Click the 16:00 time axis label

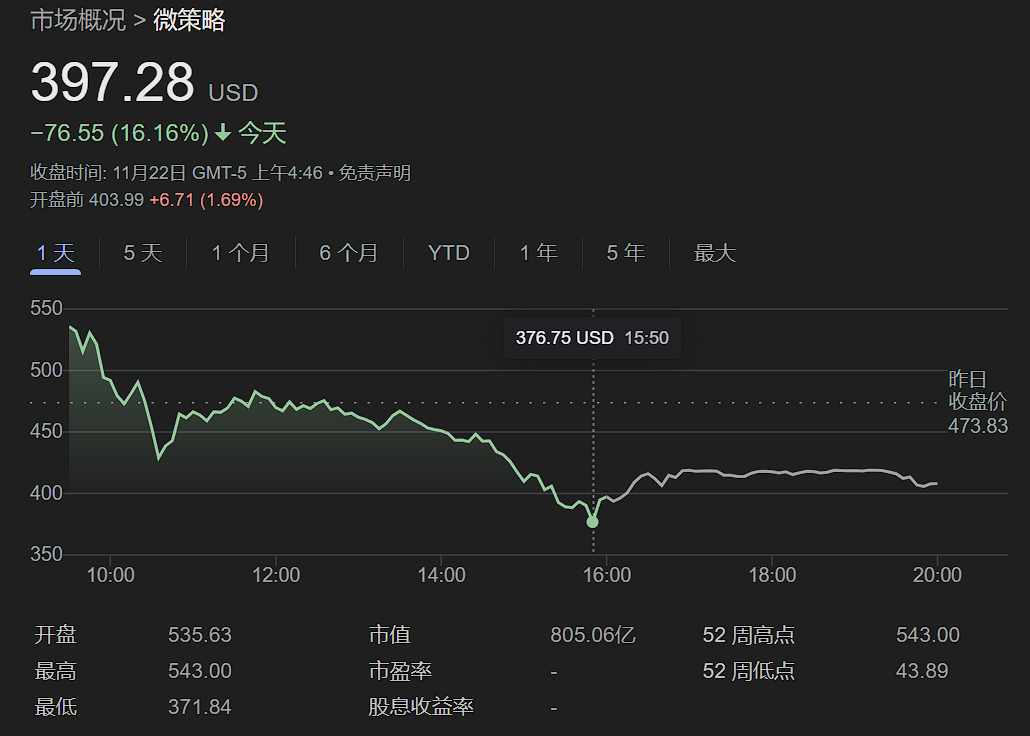[607, 575]
